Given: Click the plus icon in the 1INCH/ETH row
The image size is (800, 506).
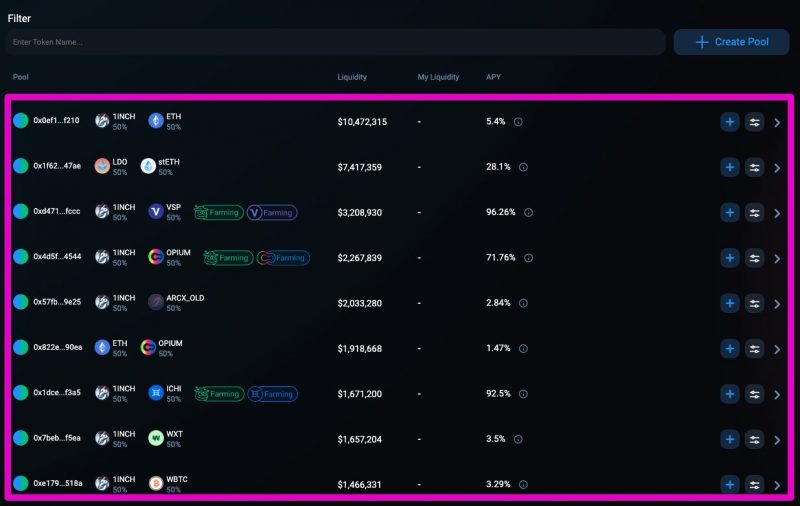Looking at the screenshot, I should pyautogui.click(x=730, y=122).
